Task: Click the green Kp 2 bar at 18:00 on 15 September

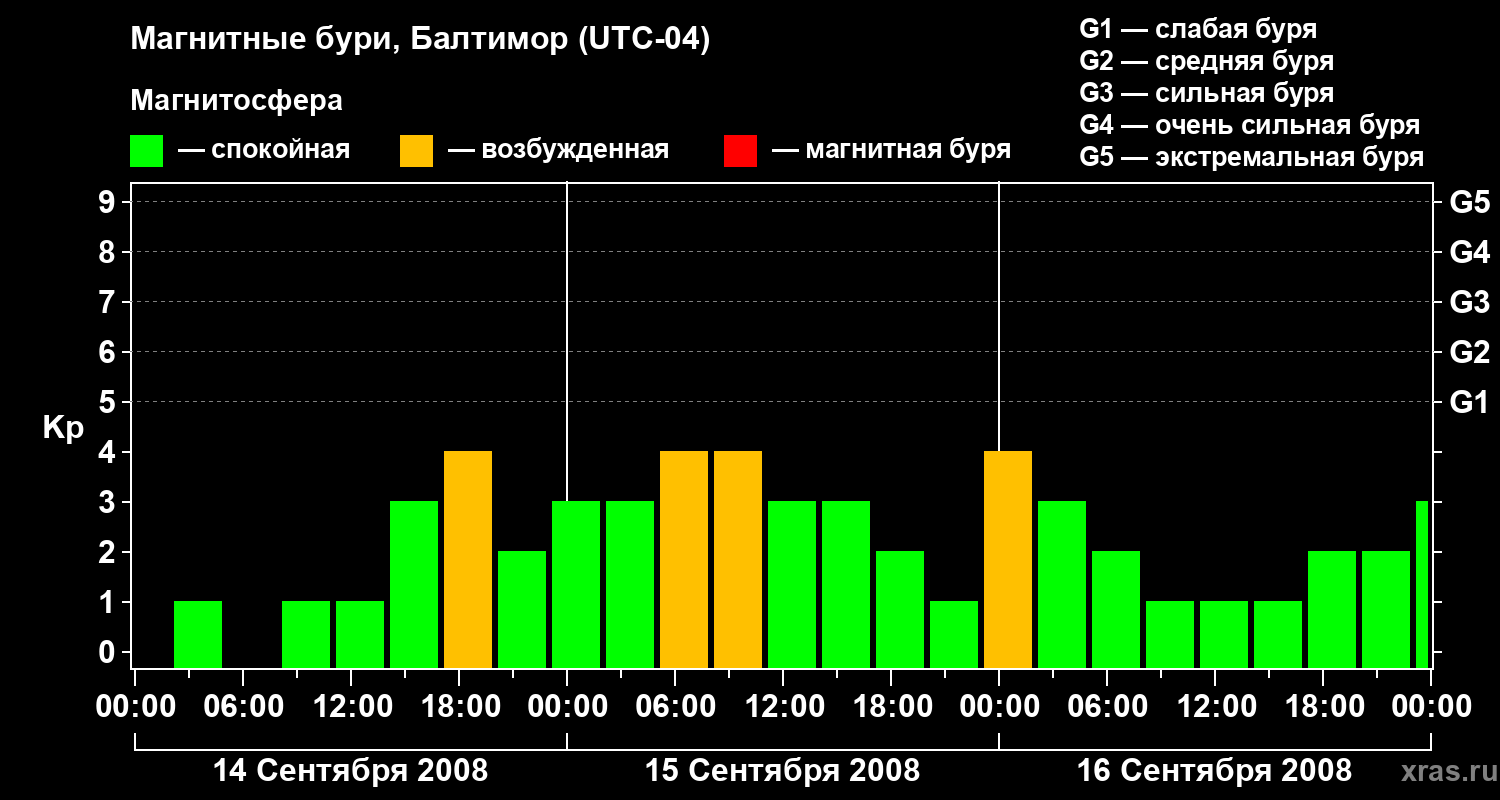Action: 900,609
